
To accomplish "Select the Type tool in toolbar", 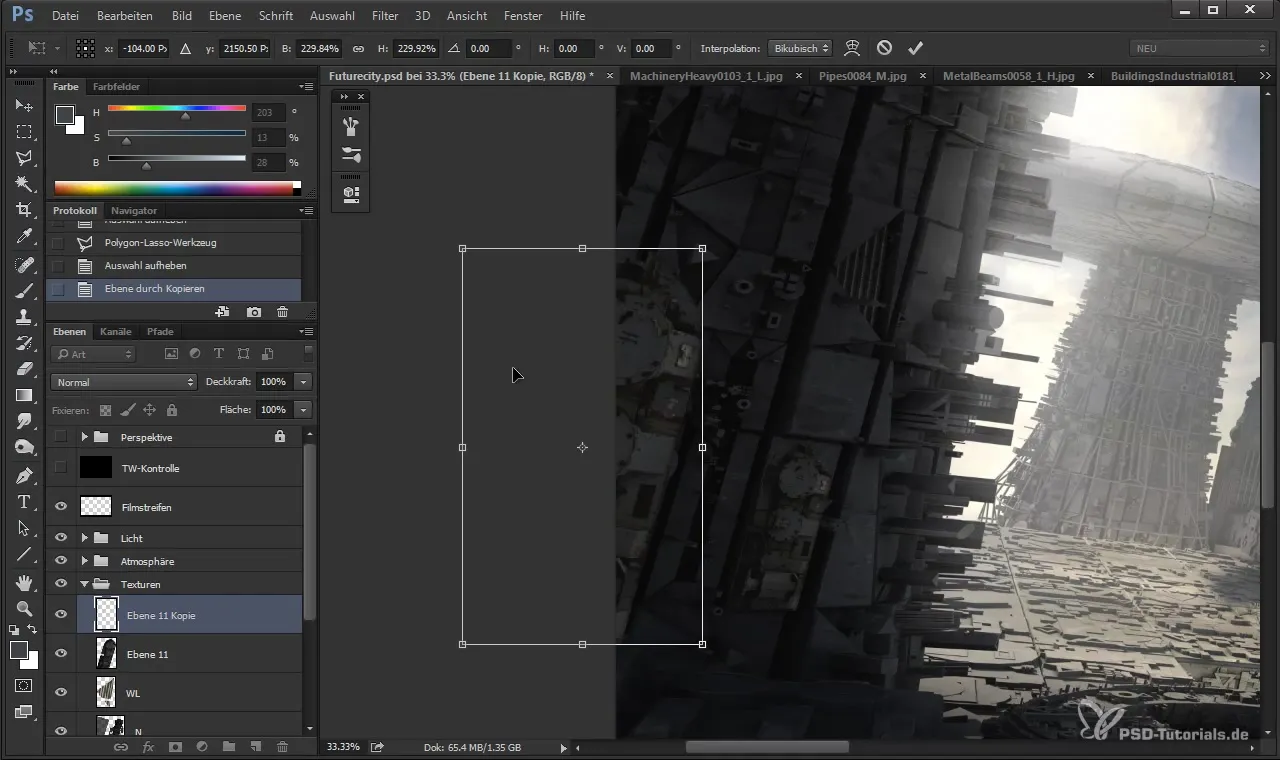I will coord(24,502).
